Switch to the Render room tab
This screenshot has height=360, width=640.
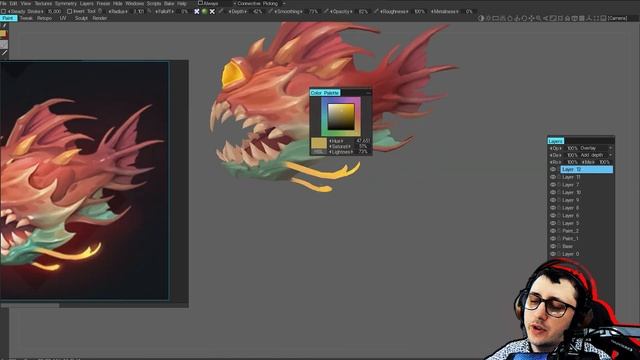point(100,18)
